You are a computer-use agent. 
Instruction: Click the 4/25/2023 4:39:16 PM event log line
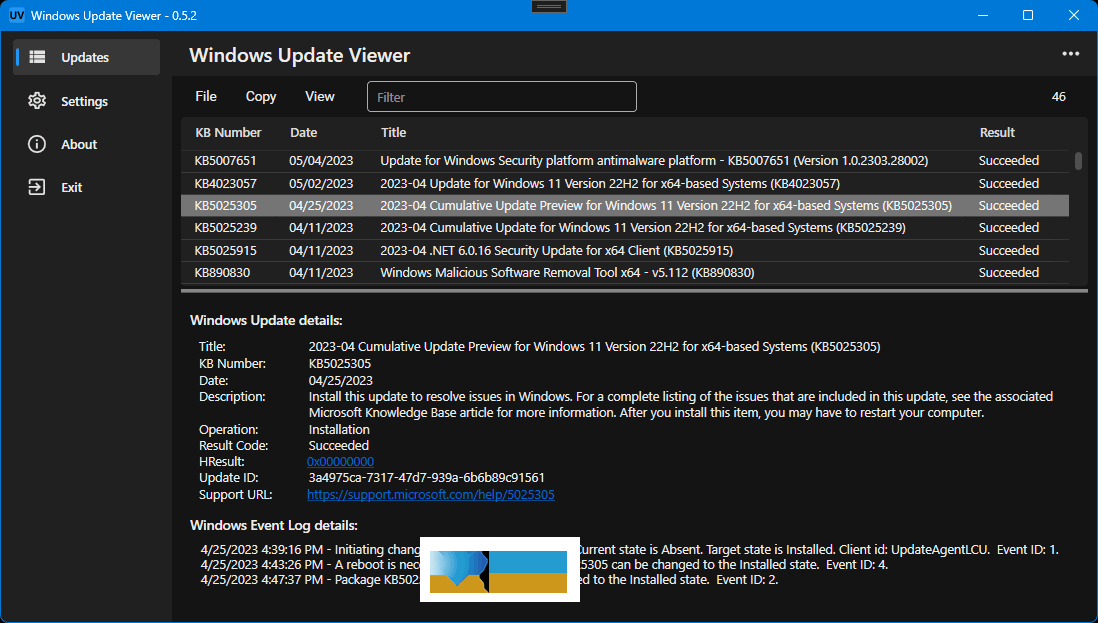click(x=630, y=550)
